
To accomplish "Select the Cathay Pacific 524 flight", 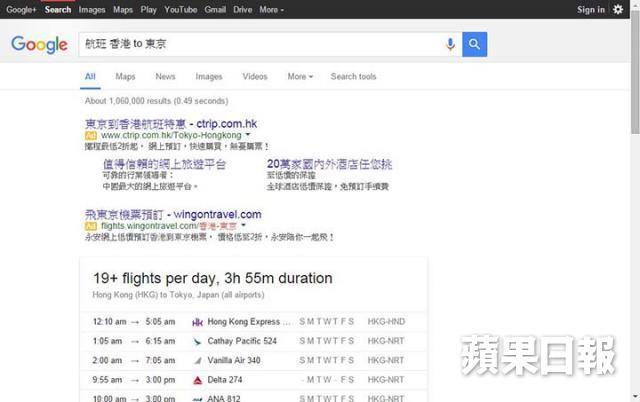I will (x=253, y=341).
